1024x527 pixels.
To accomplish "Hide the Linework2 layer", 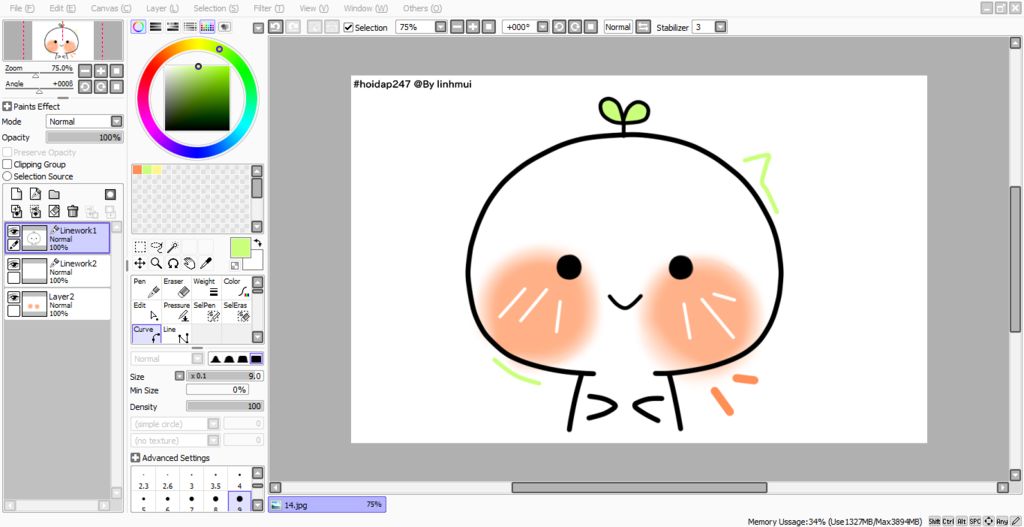I will coord(14,264).
